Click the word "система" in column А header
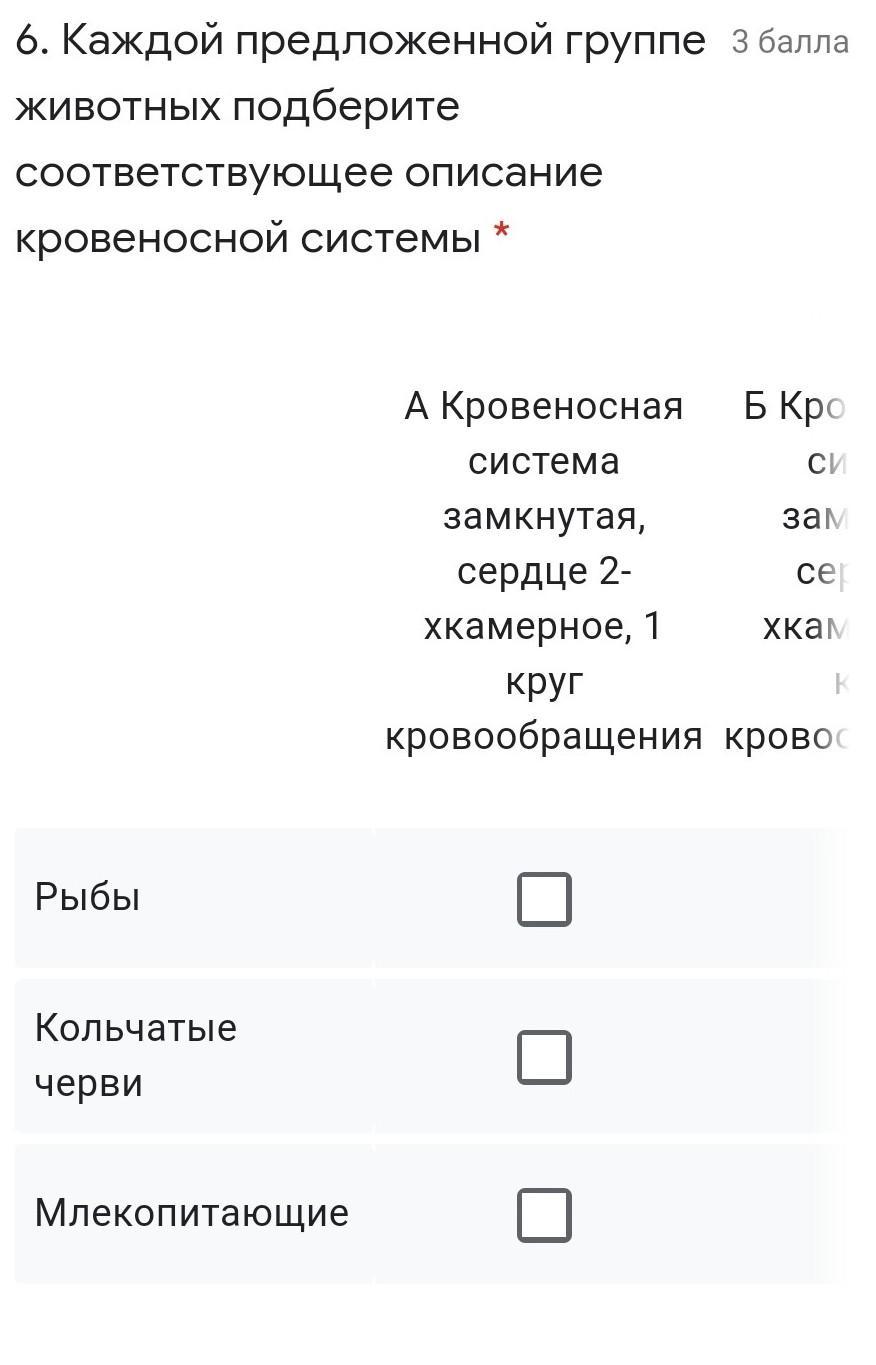Image resolution: width=876 pixels, height=1365 pixels. tap(544, 461)
